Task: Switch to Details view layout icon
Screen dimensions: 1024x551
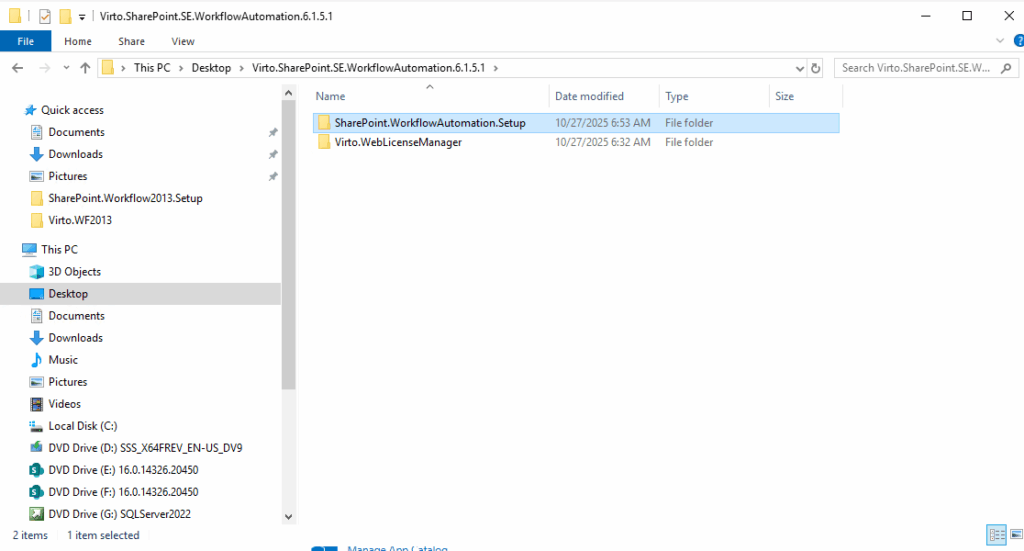Action: pyautogui.click(x=997, y=535)
